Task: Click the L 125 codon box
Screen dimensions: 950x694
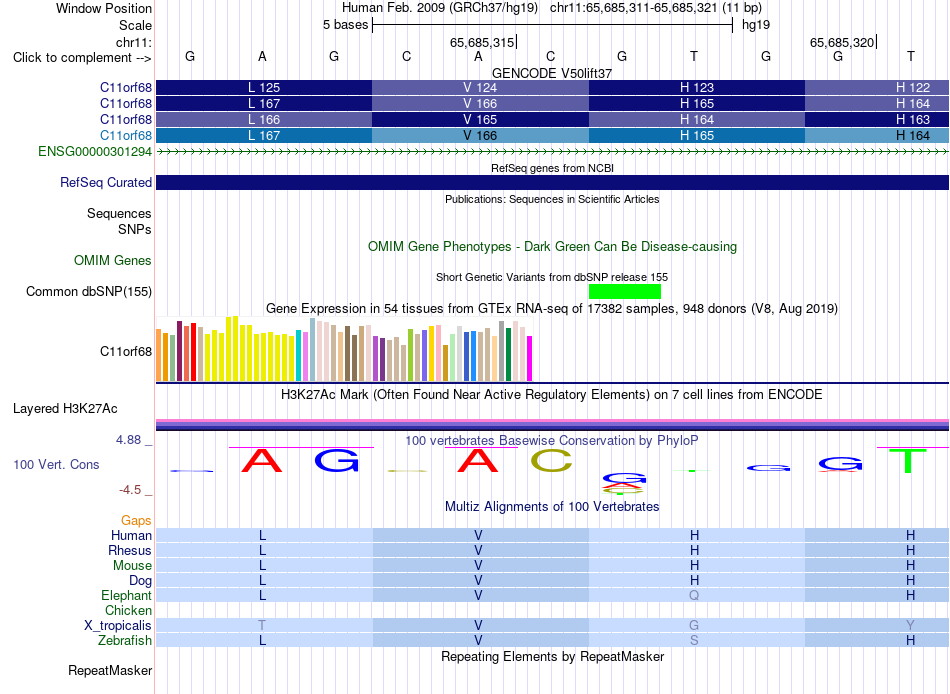Action: tap(264, 87)
